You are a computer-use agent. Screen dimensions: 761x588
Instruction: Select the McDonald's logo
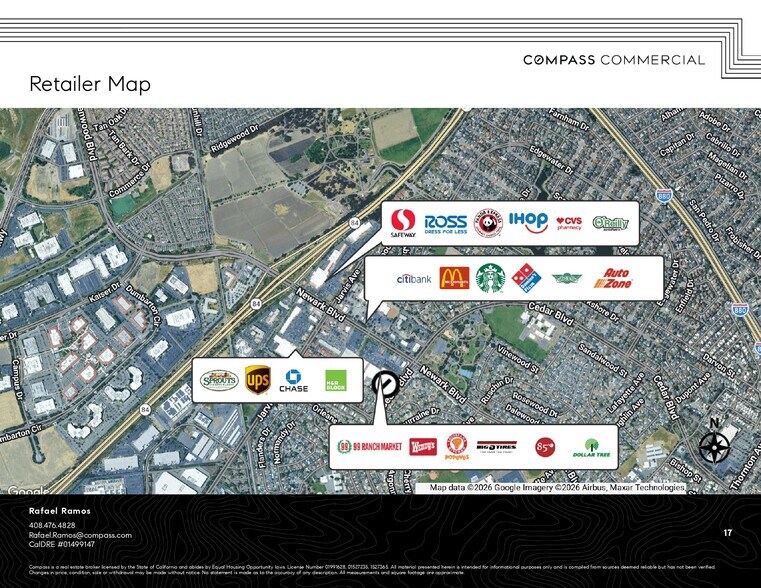pos(454,279)
